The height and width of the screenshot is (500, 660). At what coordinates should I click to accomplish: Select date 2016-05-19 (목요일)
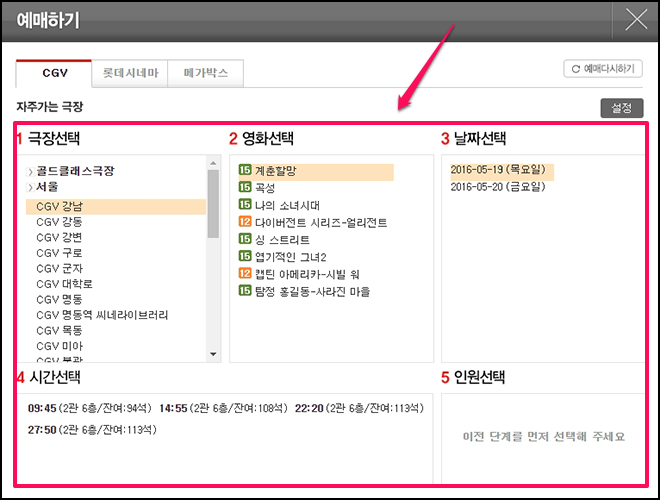(502, 172)
